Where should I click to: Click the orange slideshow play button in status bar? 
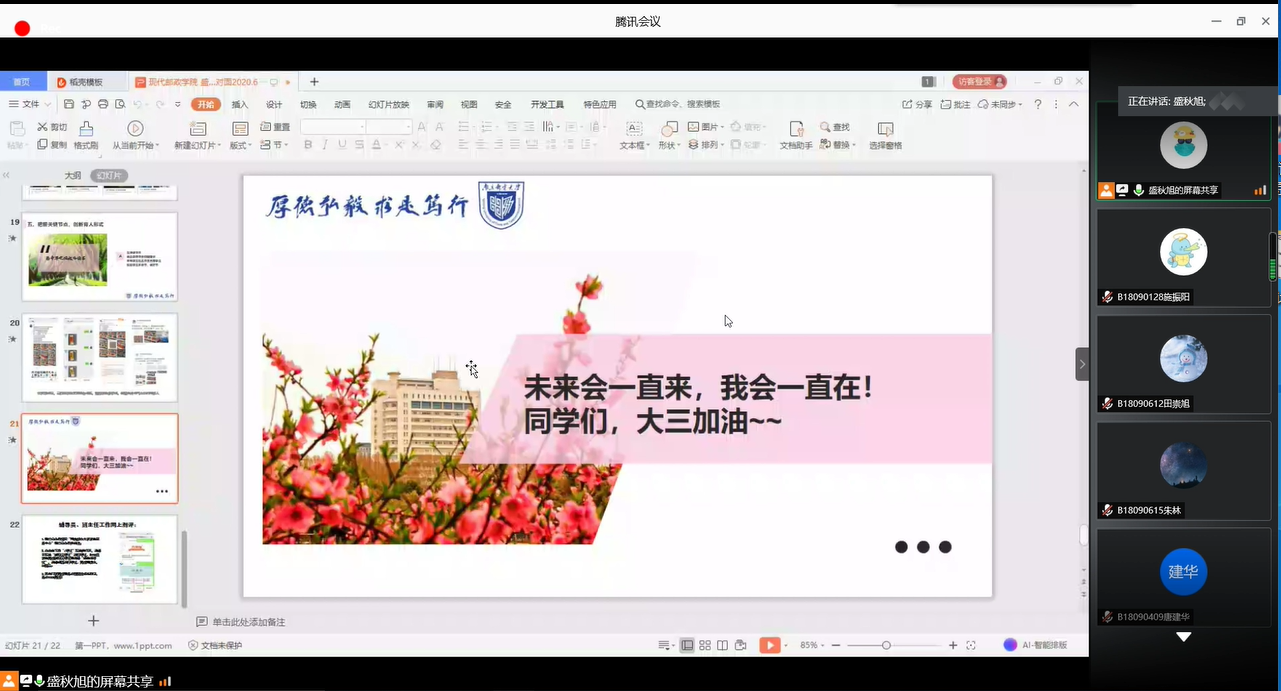769,645
